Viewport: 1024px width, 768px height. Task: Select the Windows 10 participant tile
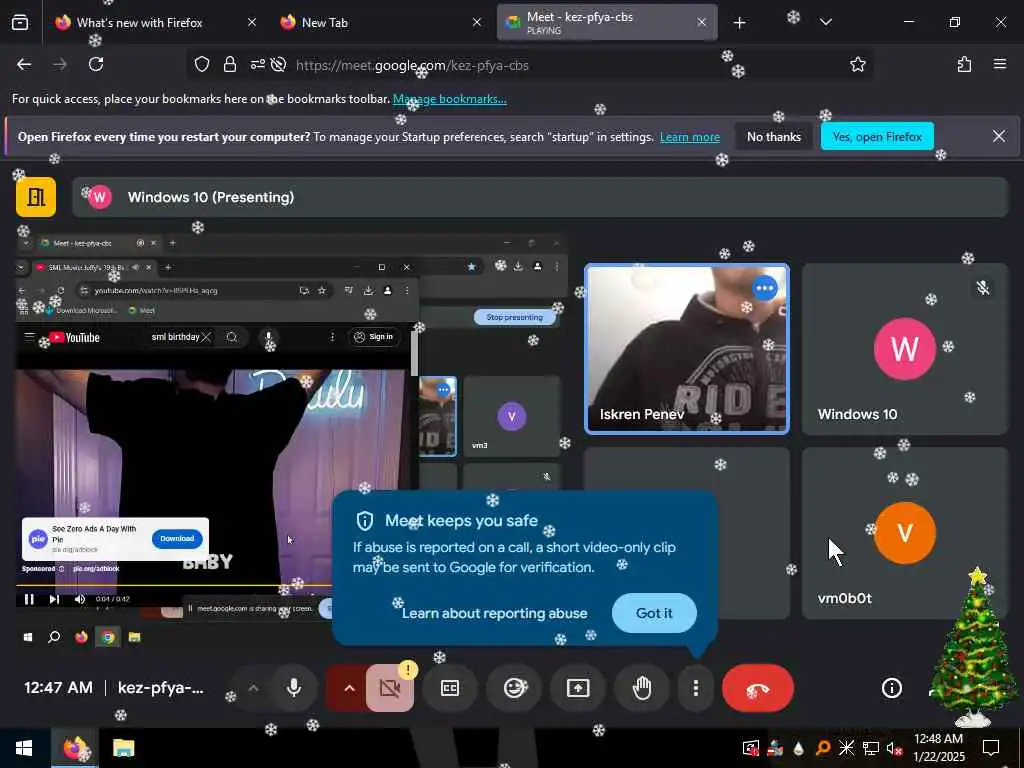[905, 349]
